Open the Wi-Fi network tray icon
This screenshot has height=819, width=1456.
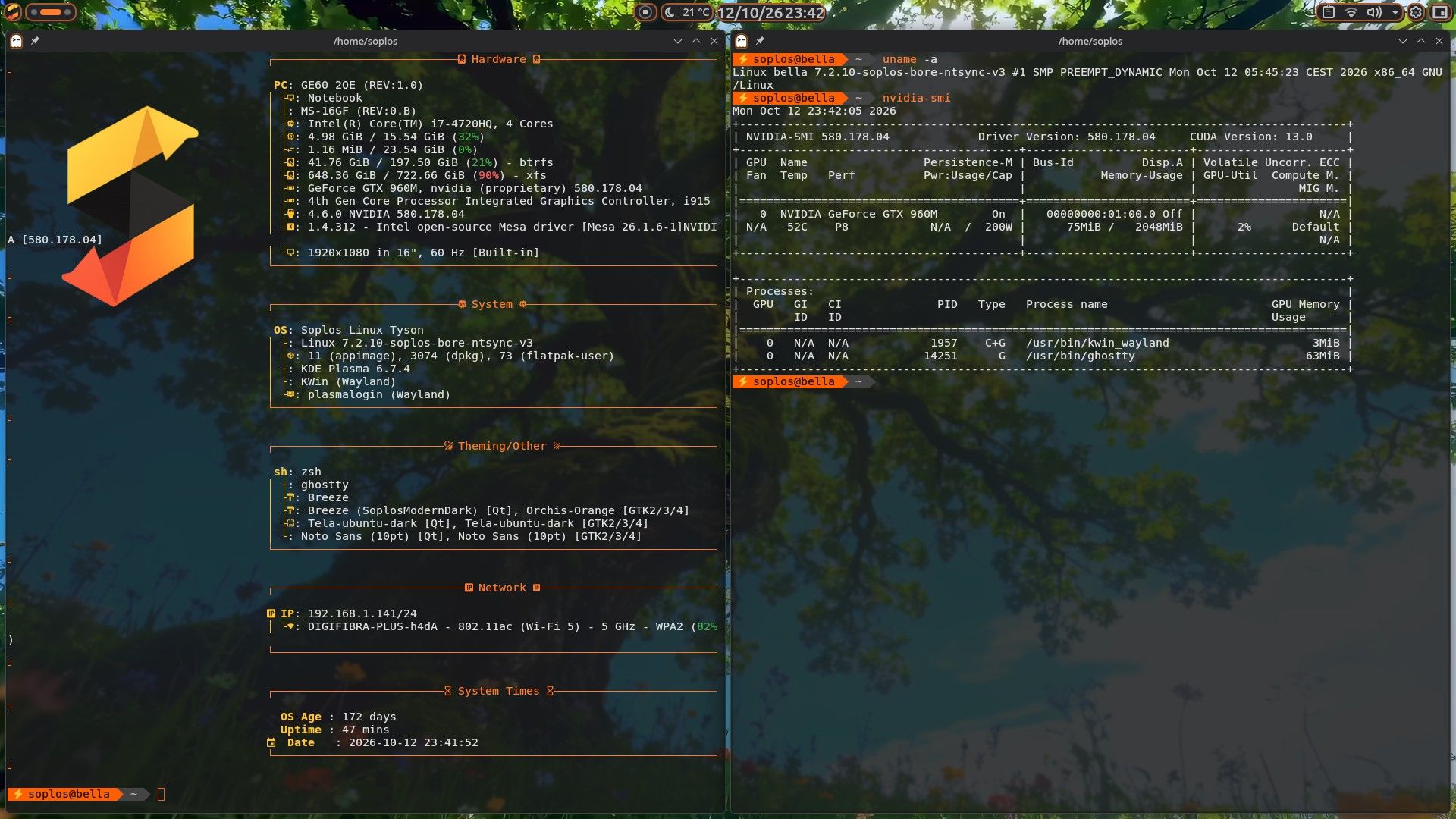pyautogui.click(x=1351, y=12)
